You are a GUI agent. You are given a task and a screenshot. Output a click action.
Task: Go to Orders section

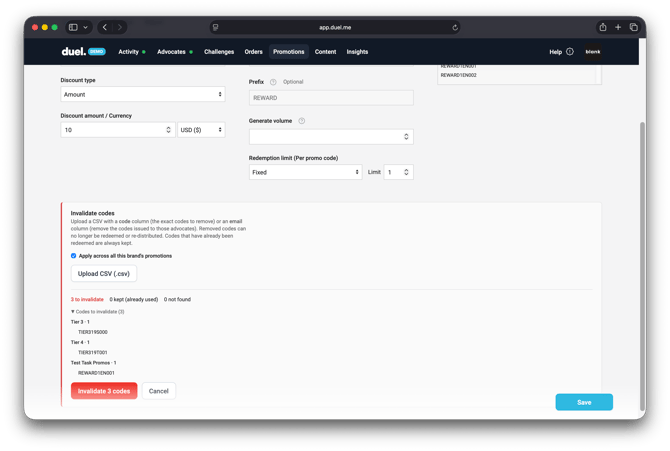coord(253,52)
